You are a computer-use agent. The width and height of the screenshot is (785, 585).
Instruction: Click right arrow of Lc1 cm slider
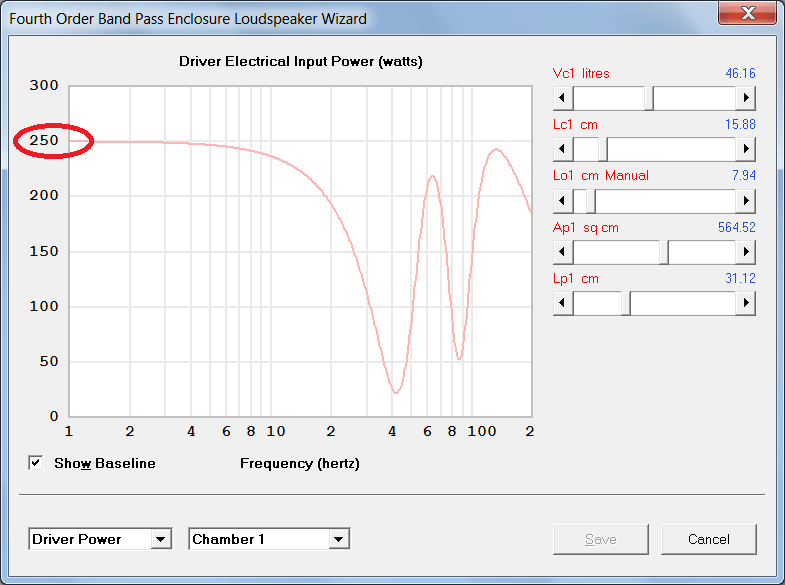(746, 149)
